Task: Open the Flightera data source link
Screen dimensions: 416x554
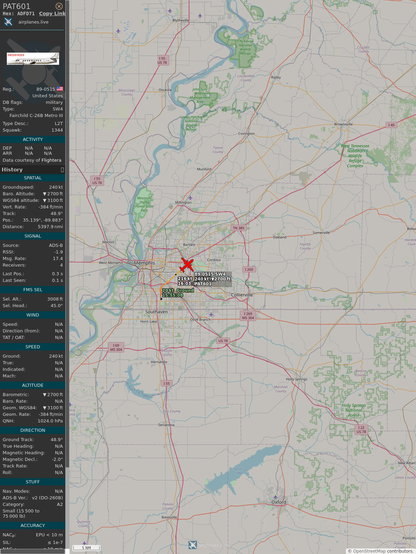Action: 51,160
